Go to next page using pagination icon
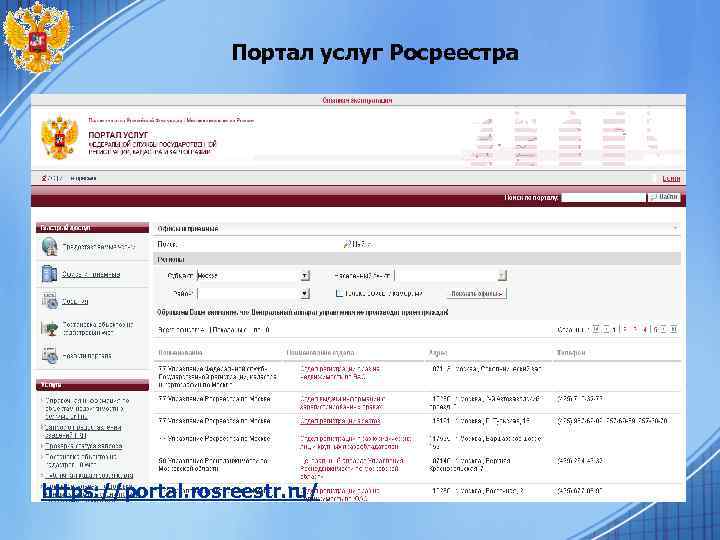 [x=664, y=329]
